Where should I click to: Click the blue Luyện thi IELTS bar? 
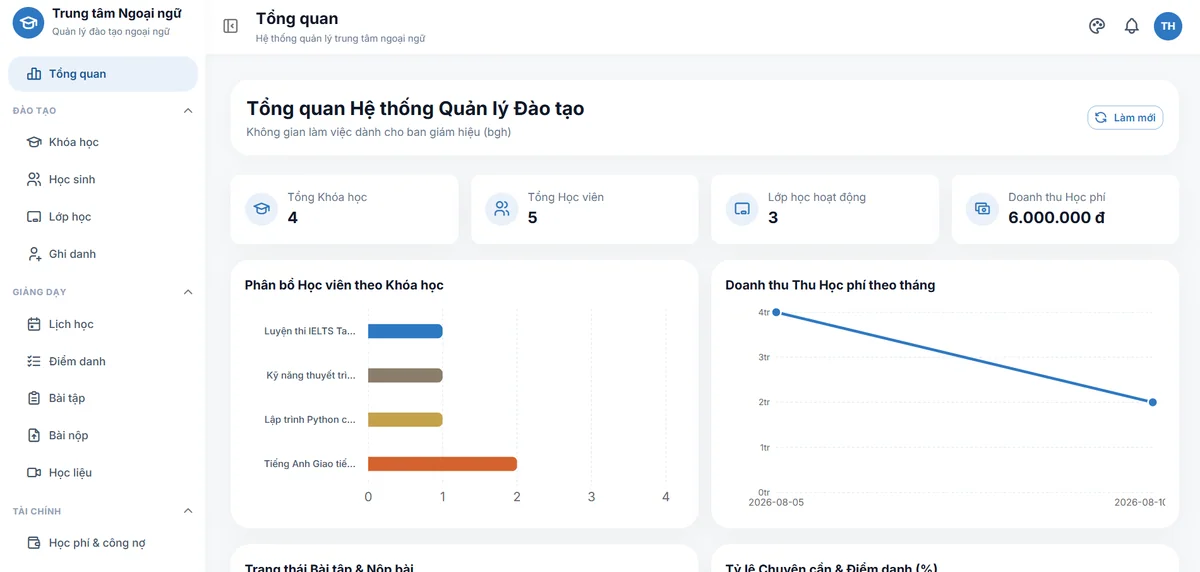click(x=405, y=331)
